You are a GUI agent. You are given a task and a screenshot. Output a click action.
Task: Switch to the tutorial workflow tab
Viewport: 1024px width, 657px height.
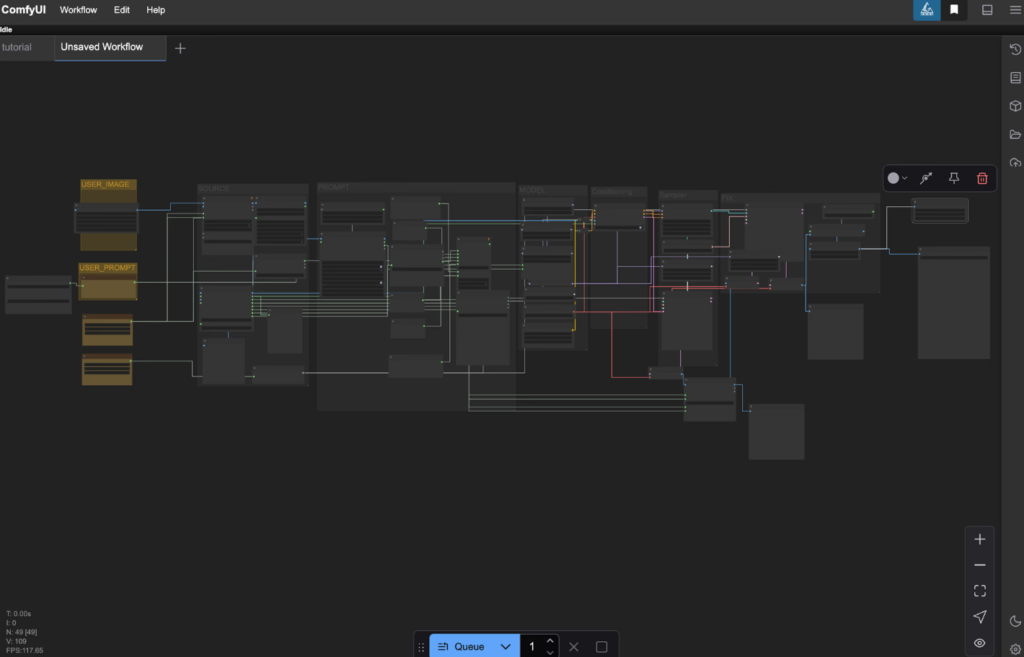[18, 47]
